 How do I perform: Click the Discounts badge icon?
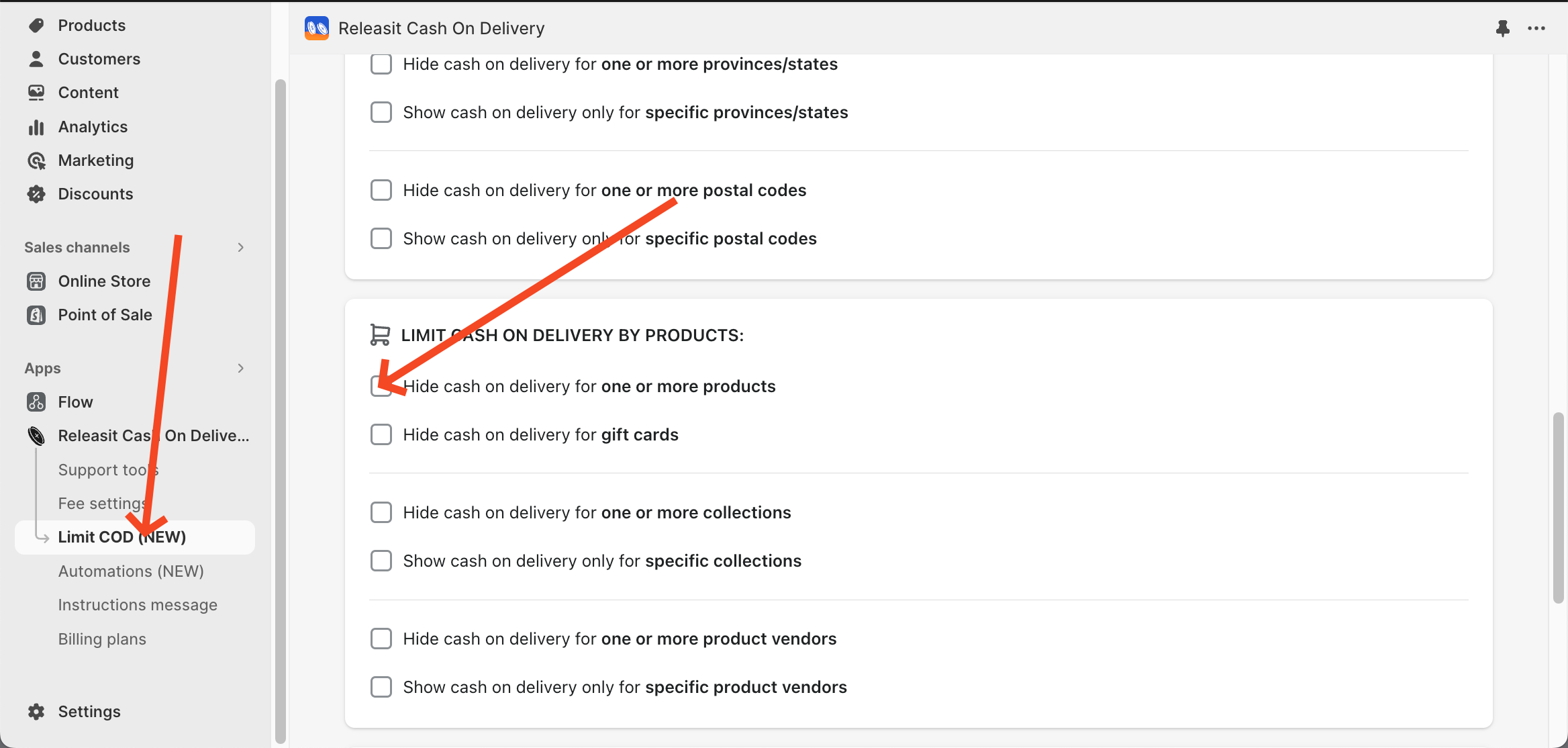pyautogui.click(x=36, y=194)
